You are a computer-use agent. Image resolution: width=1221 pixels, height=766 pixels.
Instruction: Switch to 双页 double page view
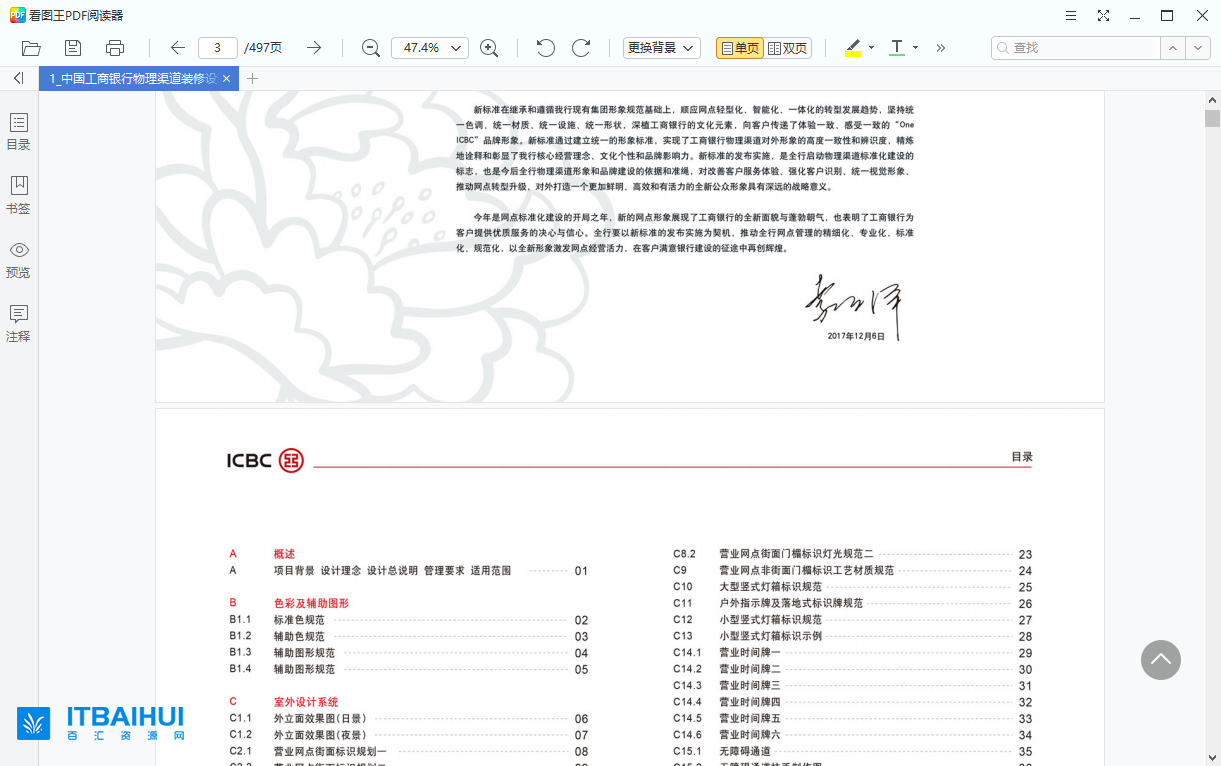click(788, 48)
